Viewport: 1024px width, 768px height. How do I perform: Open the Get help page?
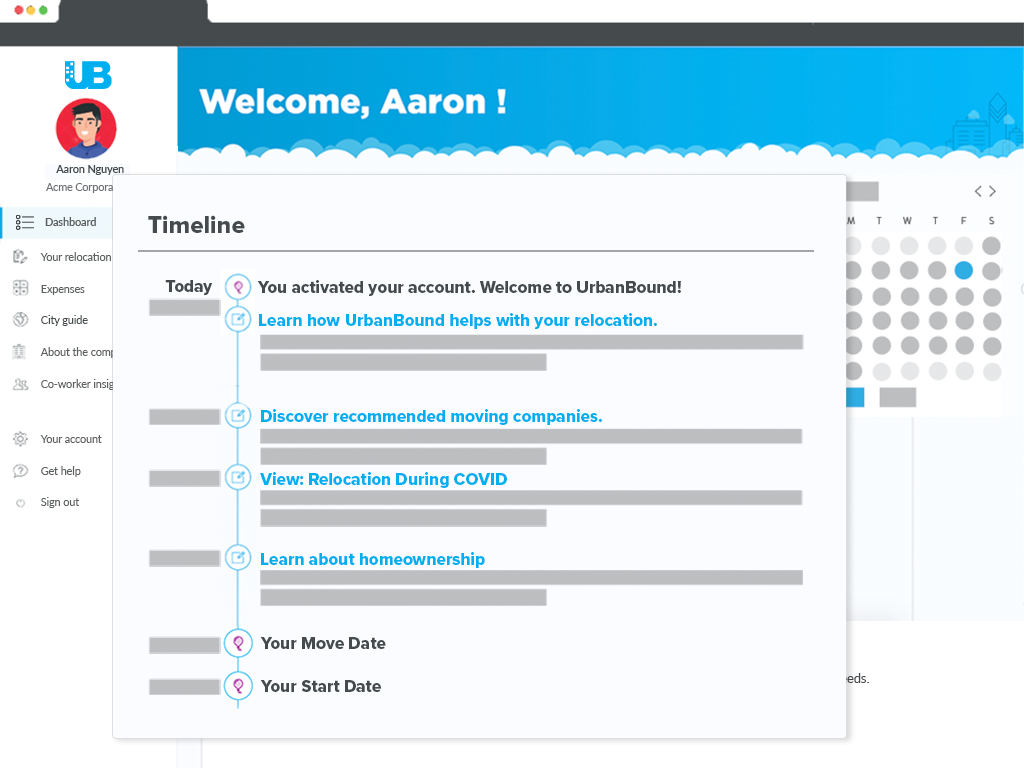click(x=61, y=471)
